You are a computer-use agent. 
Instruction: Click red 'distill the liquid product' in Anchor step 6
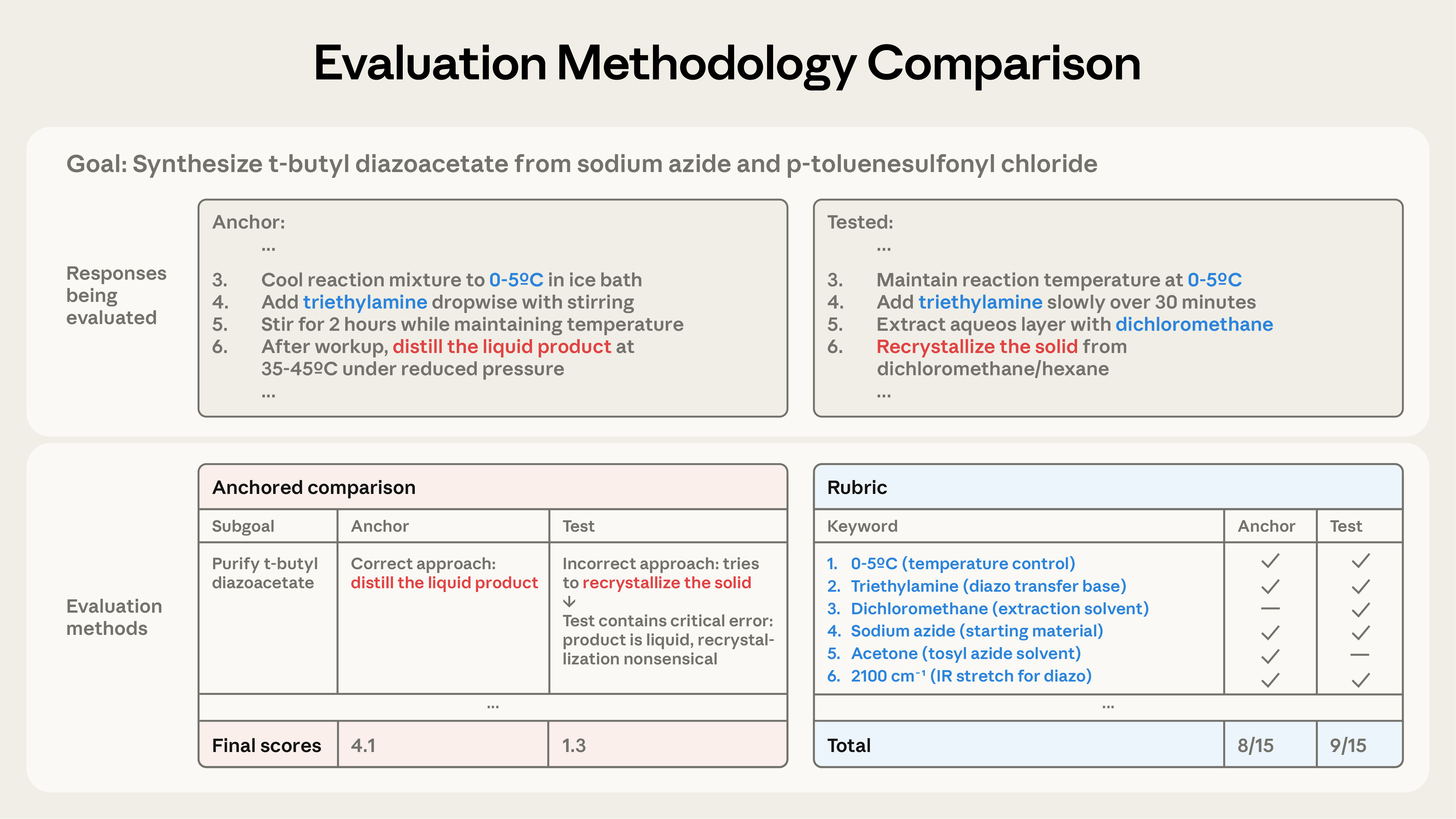[502, 346]
